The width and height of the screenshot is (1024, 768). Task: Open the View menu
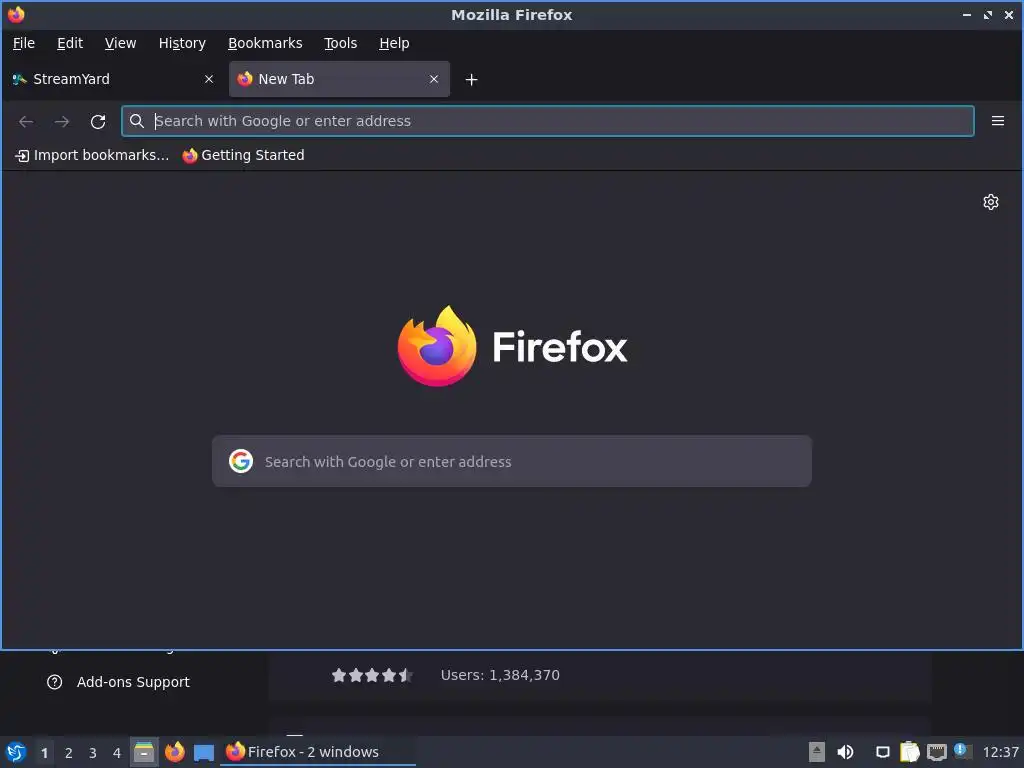pos(120,43)
